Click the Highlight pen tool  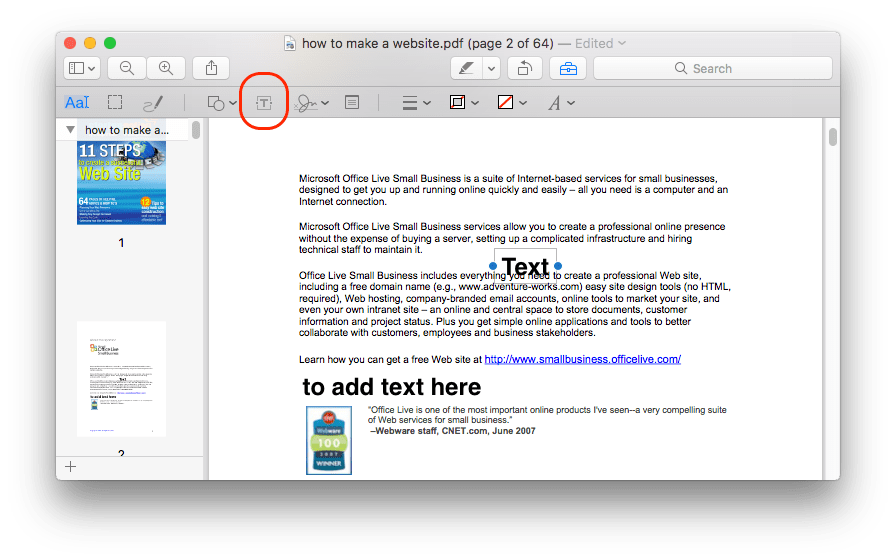coord(466,69)
